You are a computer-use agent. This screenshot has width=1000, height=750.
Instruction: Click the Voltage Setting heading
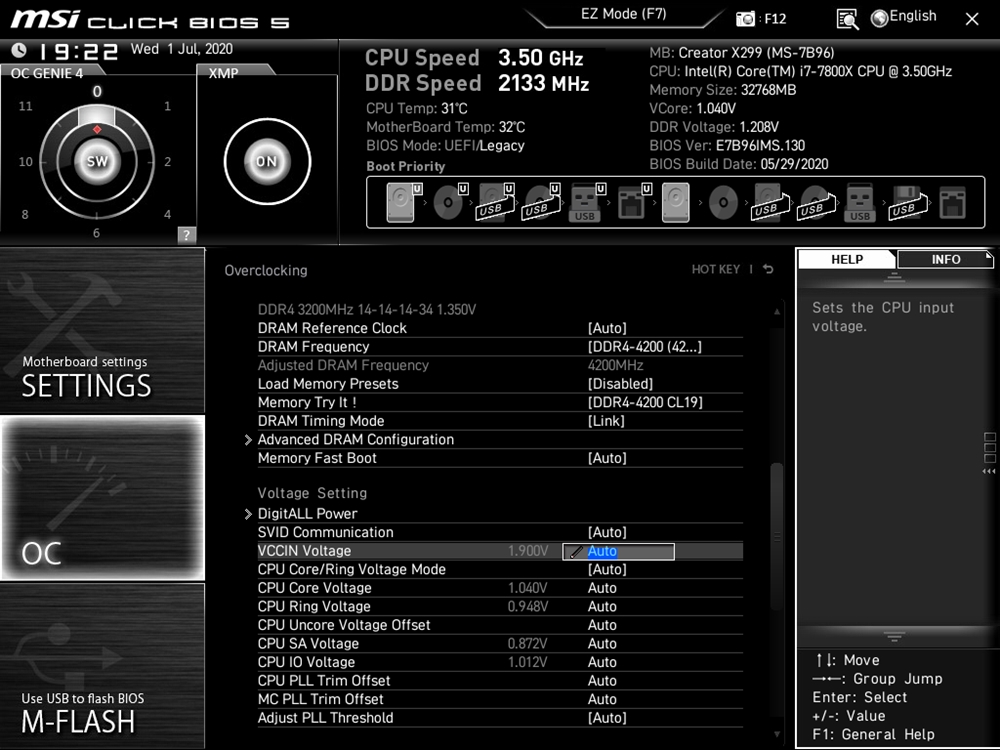coord(312,492)
